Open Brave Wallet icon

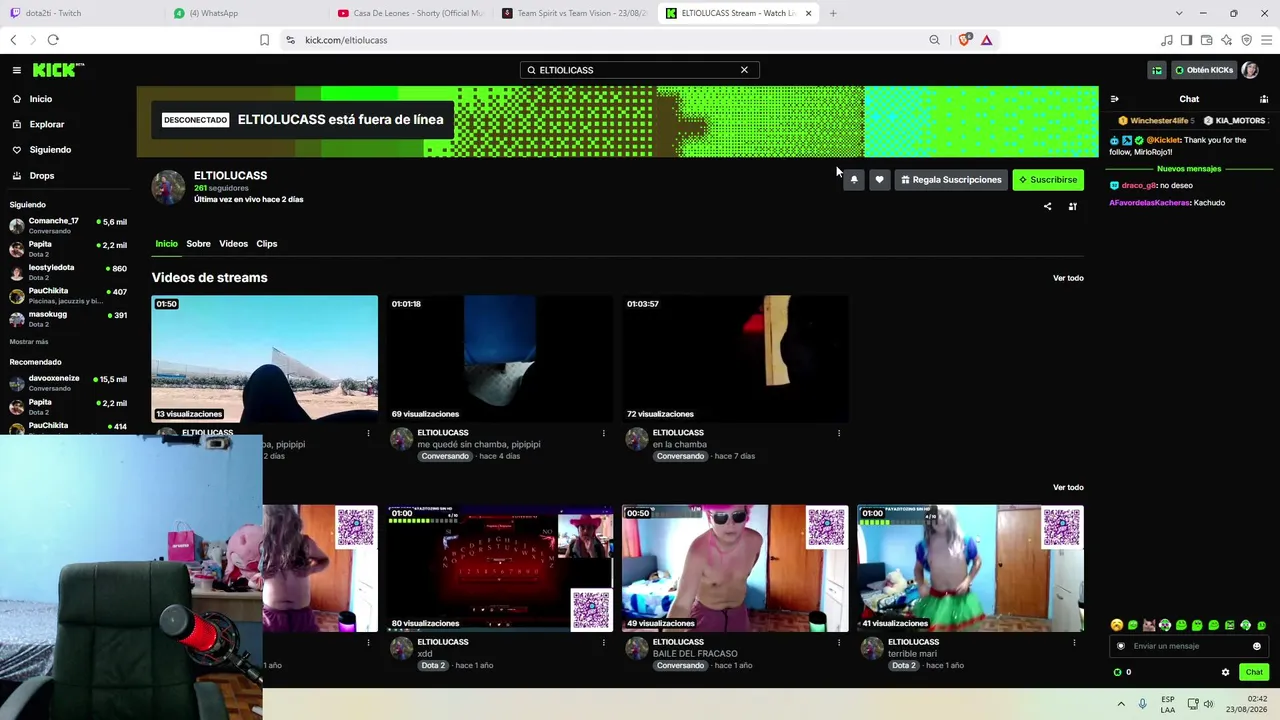click(1206, 40)
